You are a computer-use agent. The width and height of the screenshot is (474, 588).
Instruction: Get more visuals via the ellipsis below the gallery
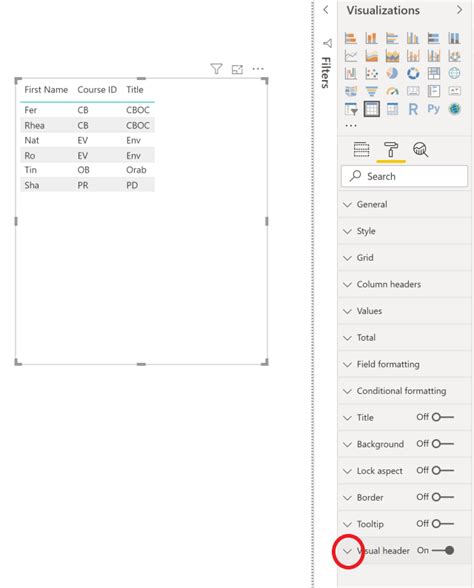tap(351, 126)
